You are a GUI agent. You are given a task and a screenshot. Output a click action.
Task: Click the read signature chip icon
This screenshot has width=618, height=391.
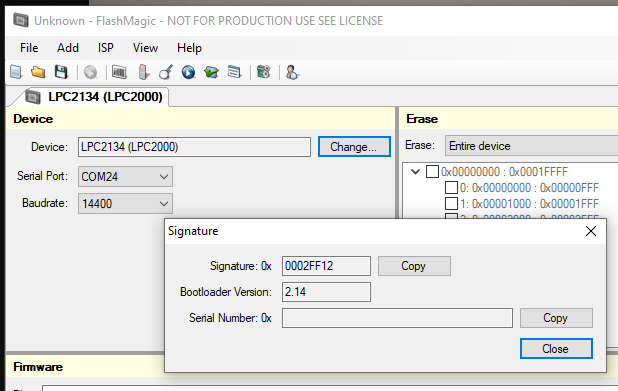119,72
